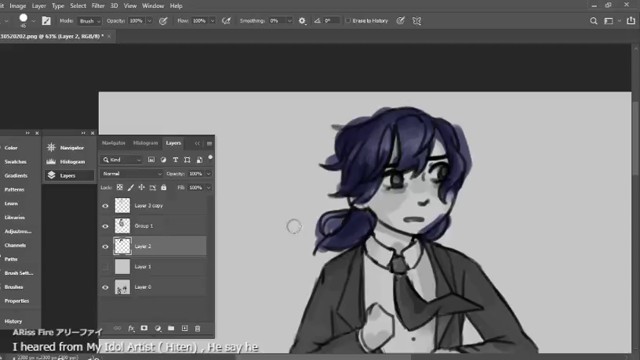
Task: Click the delete layer trash icon
Action: 198,328
